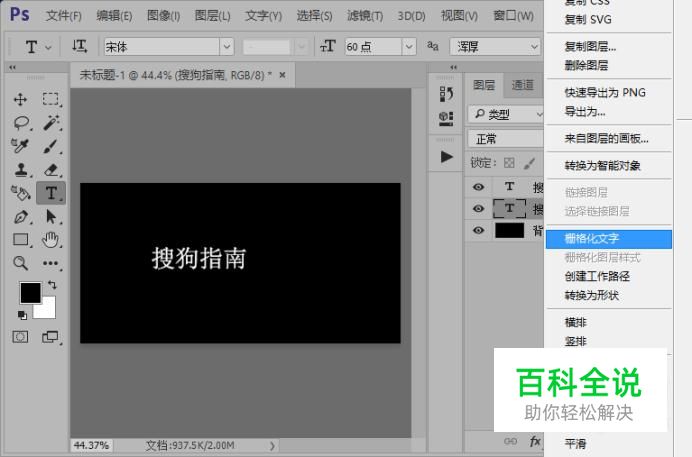692x457 pixels.
Task: Click the black foreground color swatch
Action: pyautogui.click(x=30, y=292)
